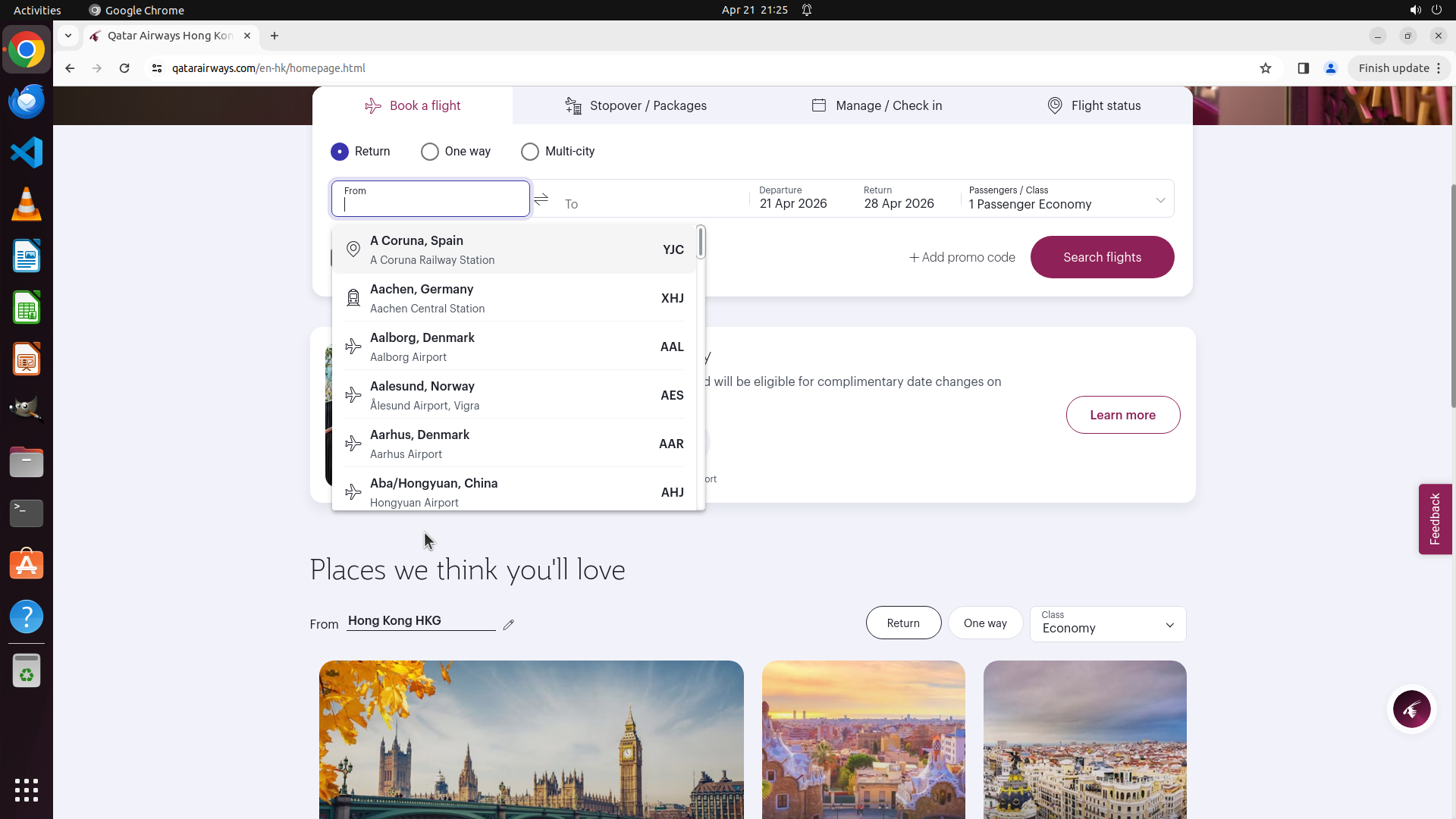
Task: Click the Learn more button
Action: [1122, 415]
